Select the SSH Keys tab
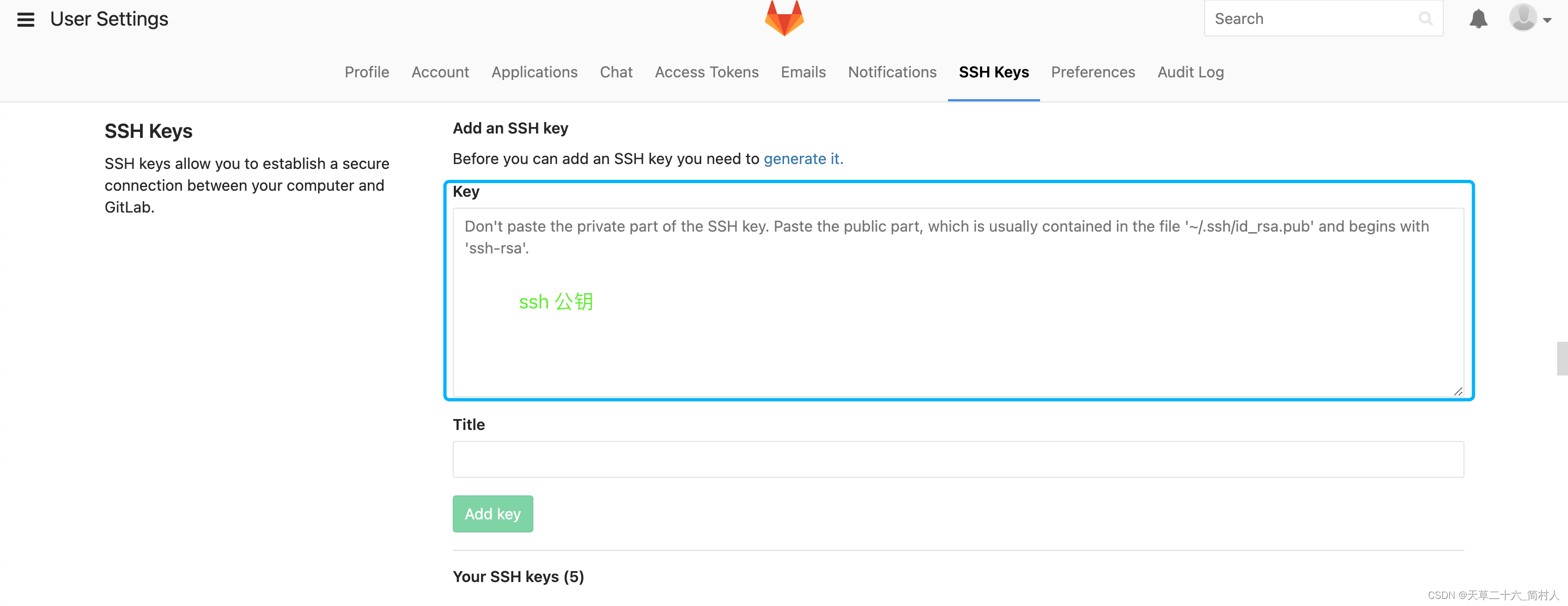 pyautogui.click(x=993, y=72)
